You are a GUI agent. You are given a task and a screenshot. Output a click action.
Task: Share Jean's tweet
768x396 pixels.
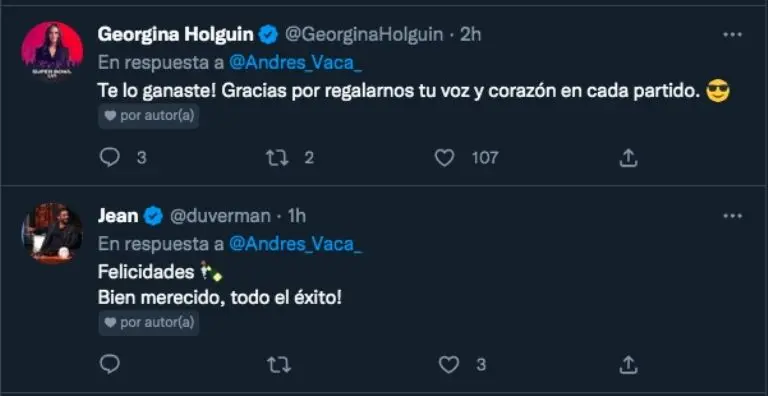[628, 365]
